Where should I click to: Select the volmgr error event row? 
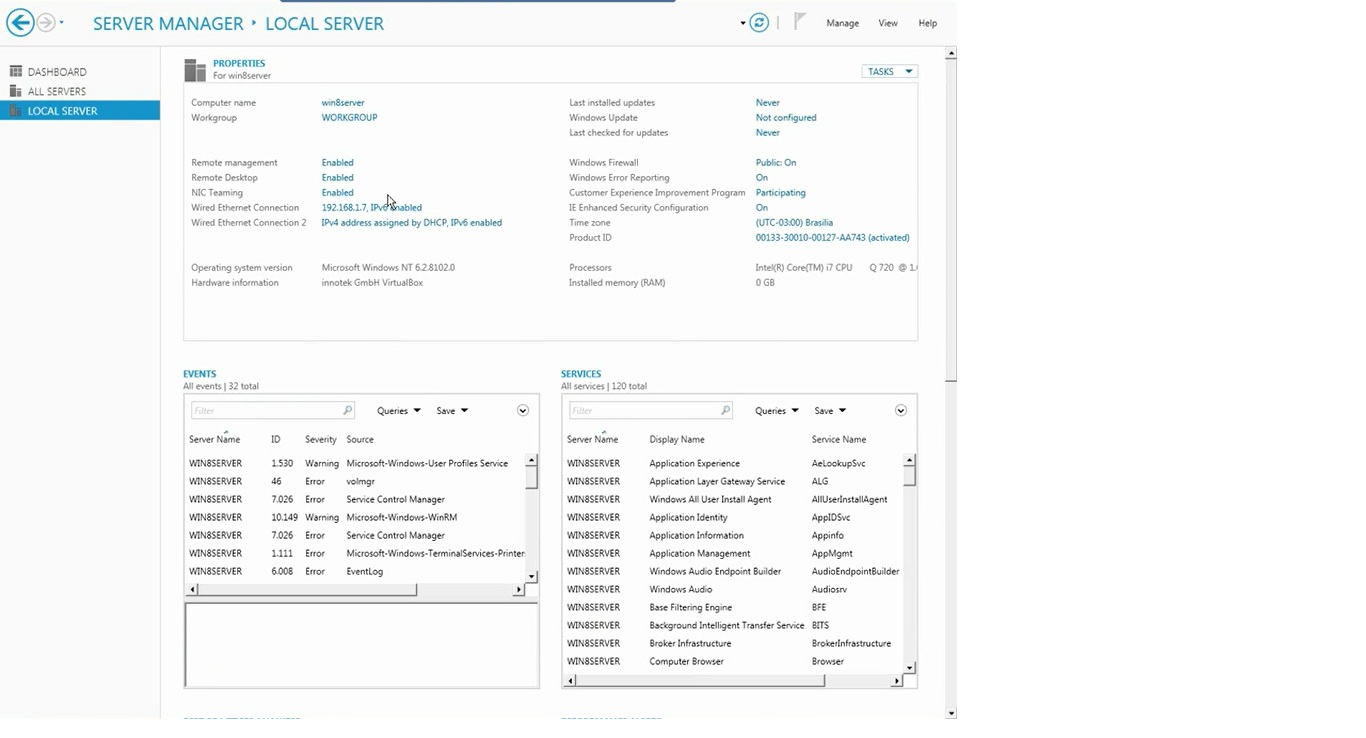coord(356,482)
